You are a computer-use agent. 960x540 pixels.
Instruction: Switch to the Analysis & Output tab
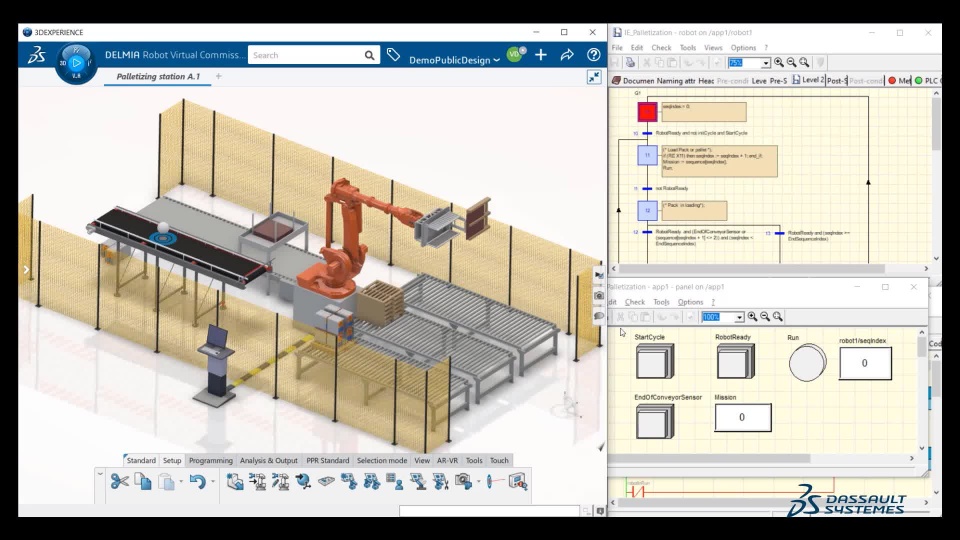269,460
